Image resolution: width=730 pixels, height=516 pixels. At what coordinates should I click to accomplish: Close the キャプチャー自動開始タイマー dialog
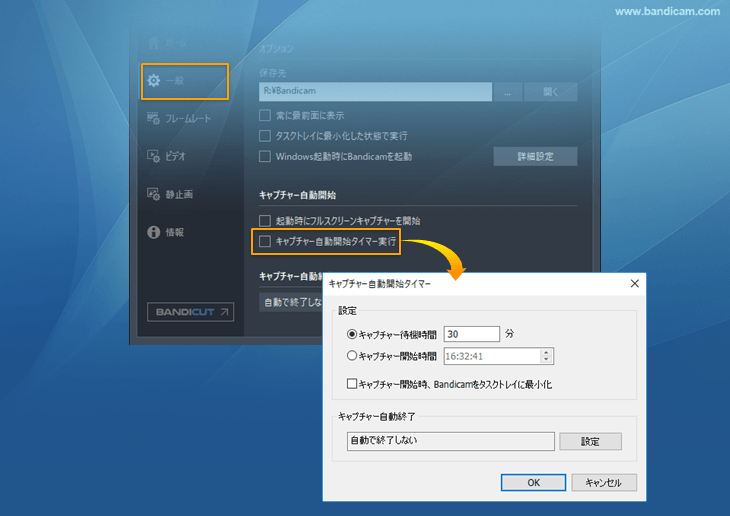(x=635, y=284)
